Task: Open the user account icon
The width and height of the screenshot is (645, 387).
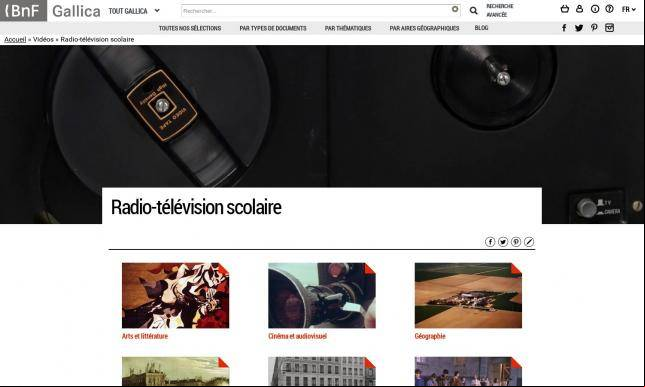Action: pos(580,9)
